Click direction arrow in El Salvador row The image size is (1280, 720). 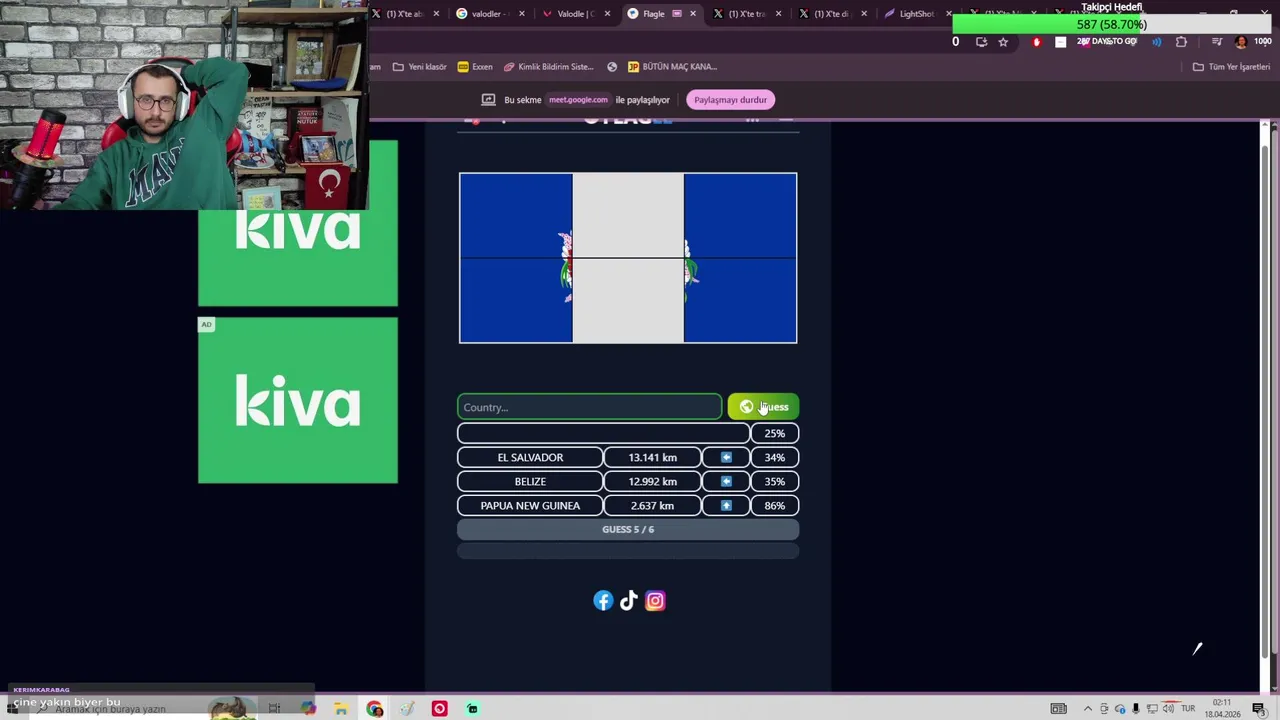(x=726, y=457)
